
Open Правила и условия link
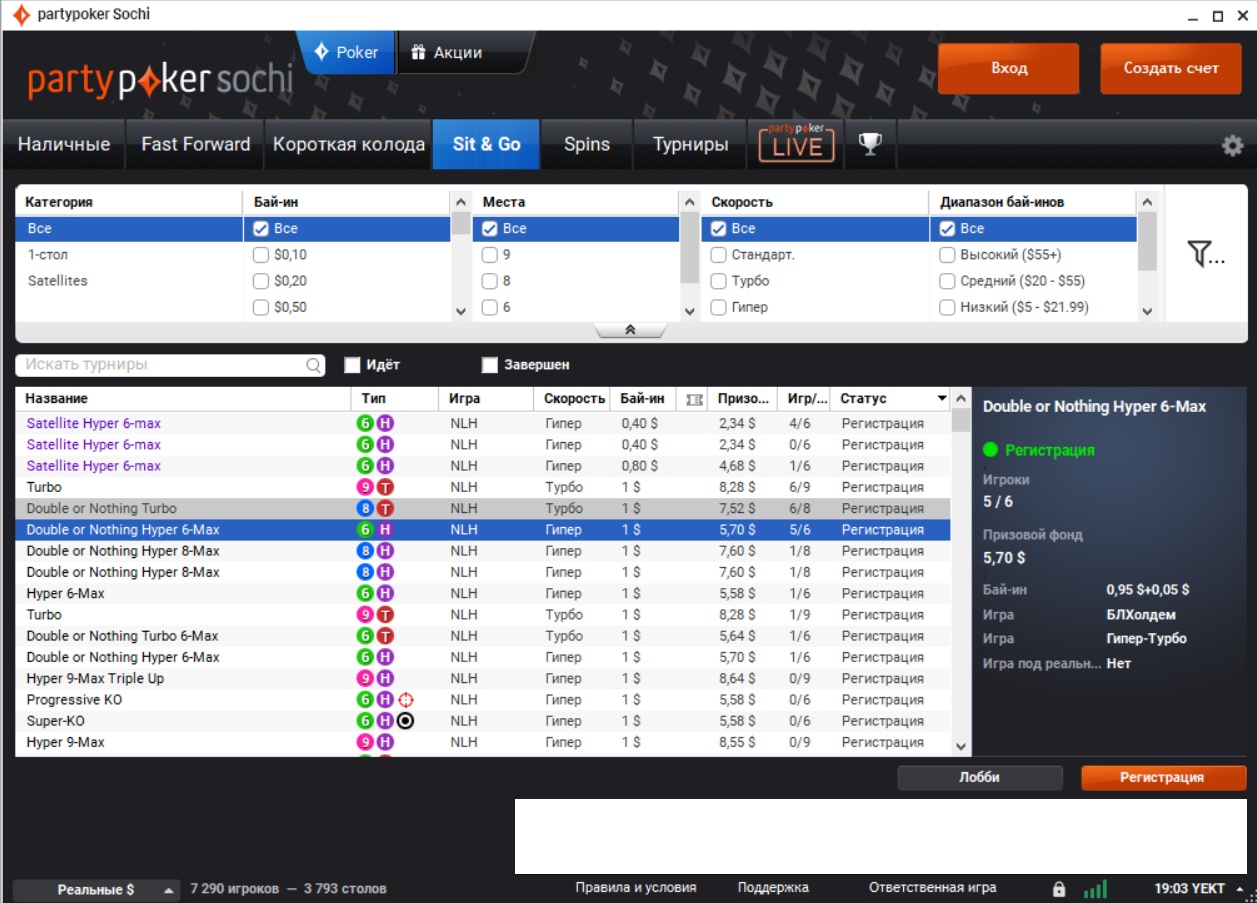[636, 888]
